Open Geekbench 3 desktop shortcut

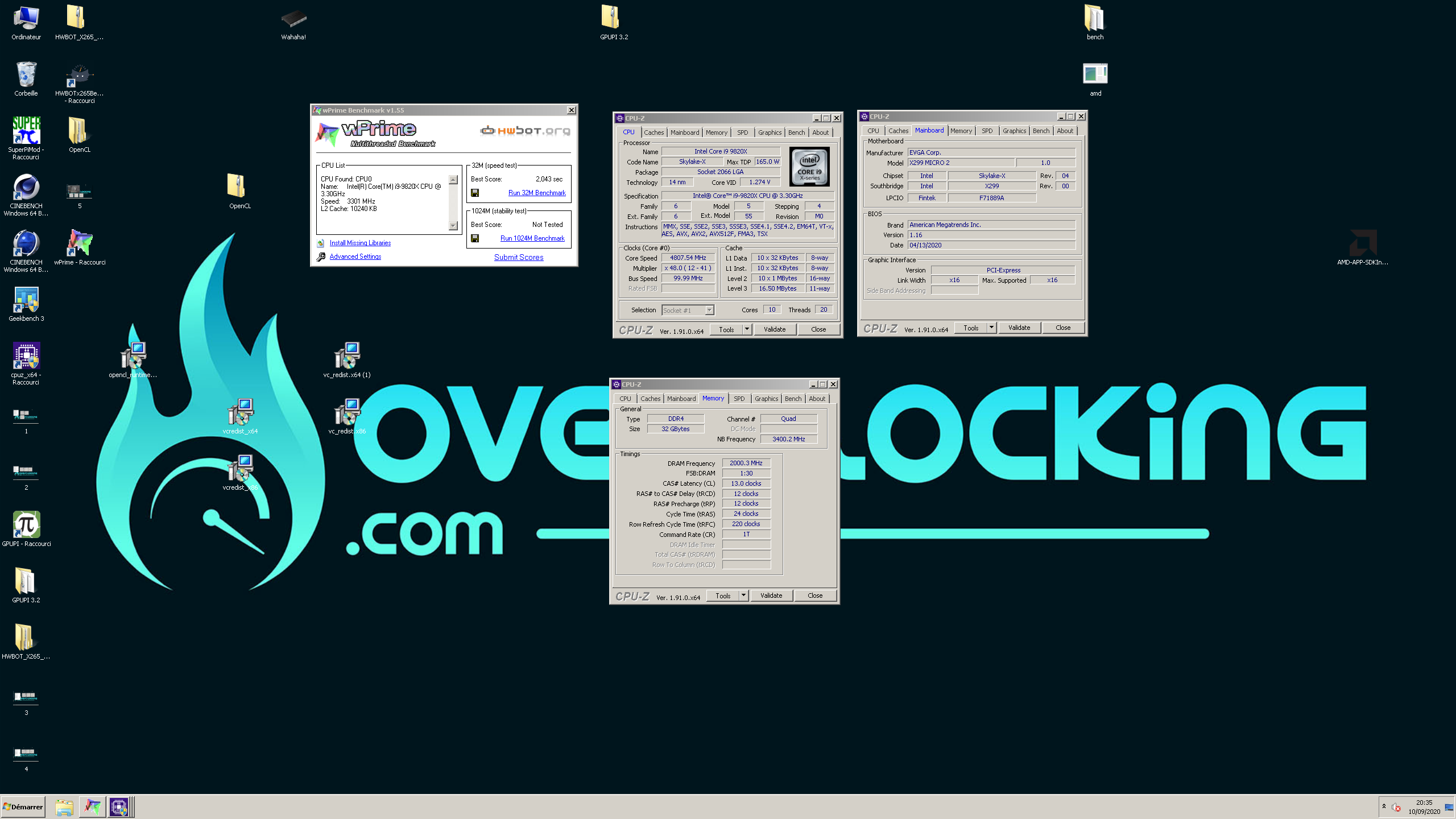tap(26, 304)
